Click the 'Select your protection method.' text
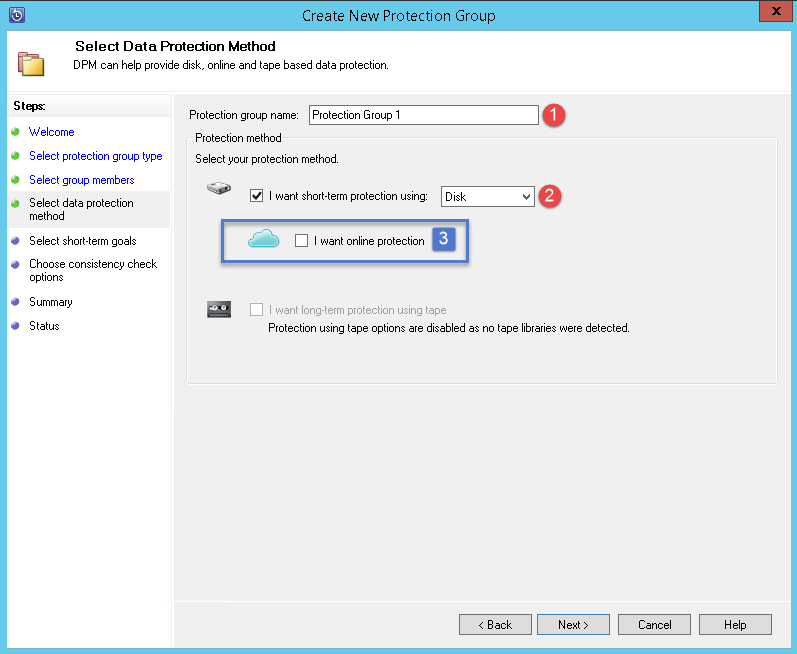The width and height of the screenshot is (797, 654). click(x=267, y=159)
